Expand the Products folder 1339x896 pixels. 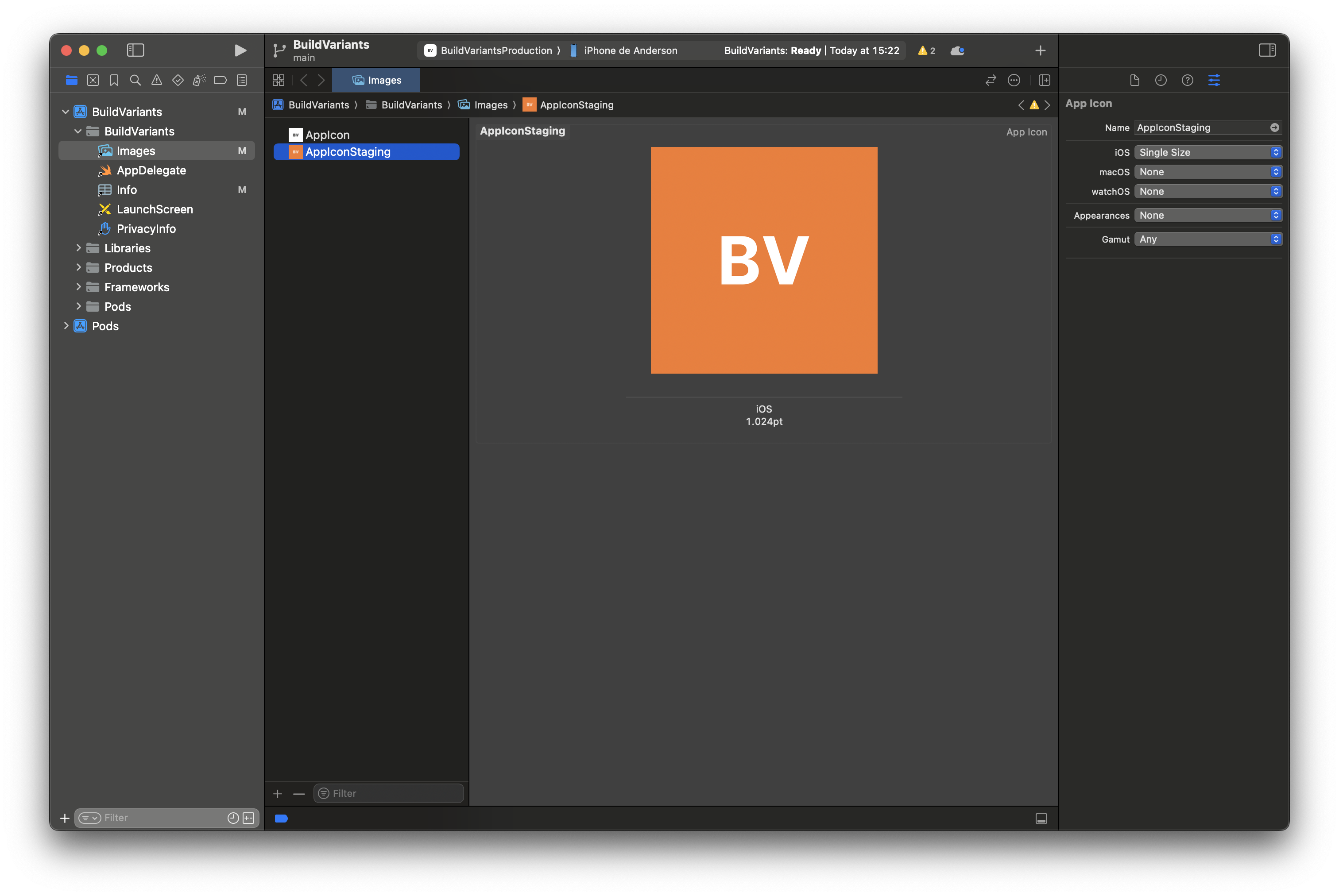click(x=78, y=267)
